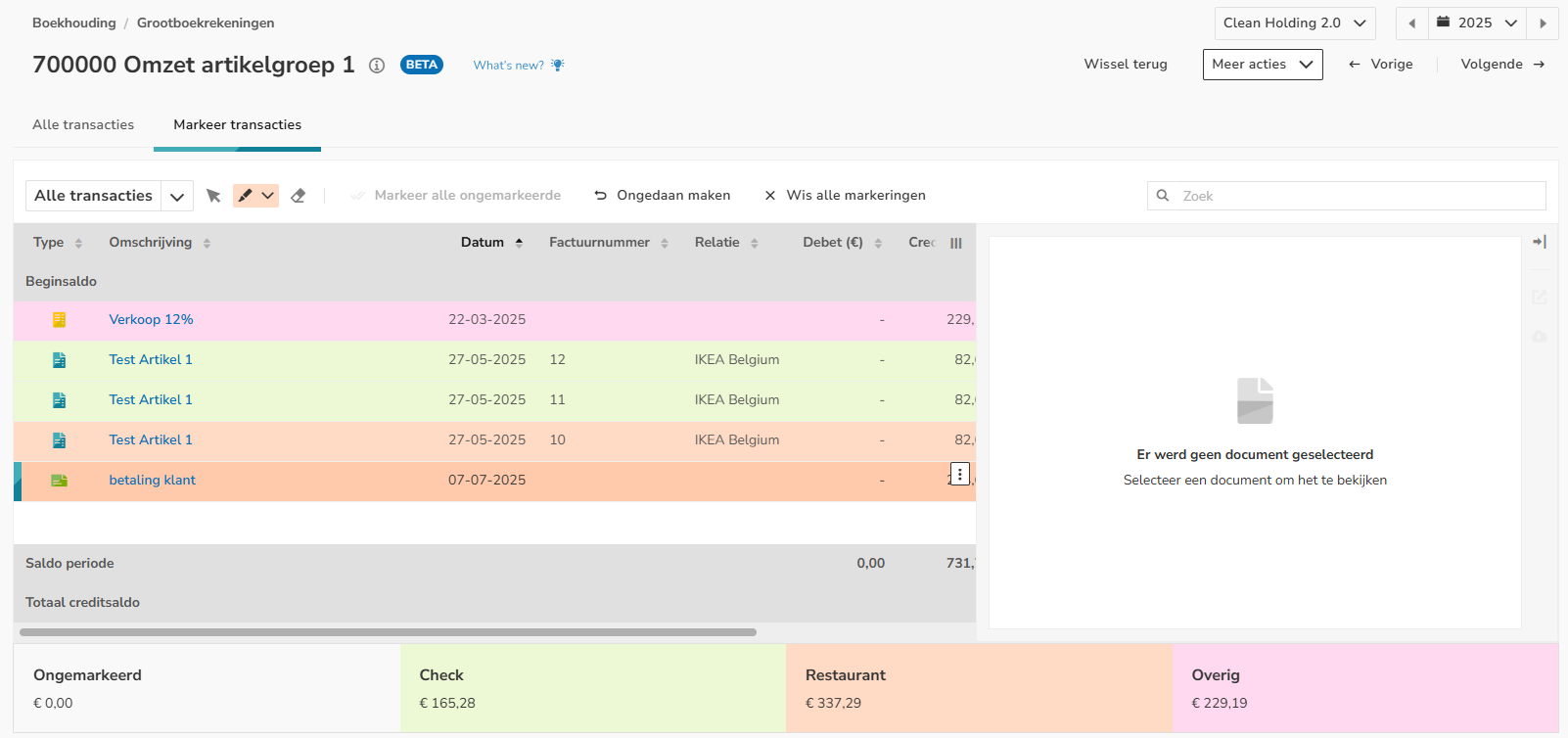Click the invoice icon on row with factuurnummer 12
This screenshot has width=1568, height=738.
[60, 360]
